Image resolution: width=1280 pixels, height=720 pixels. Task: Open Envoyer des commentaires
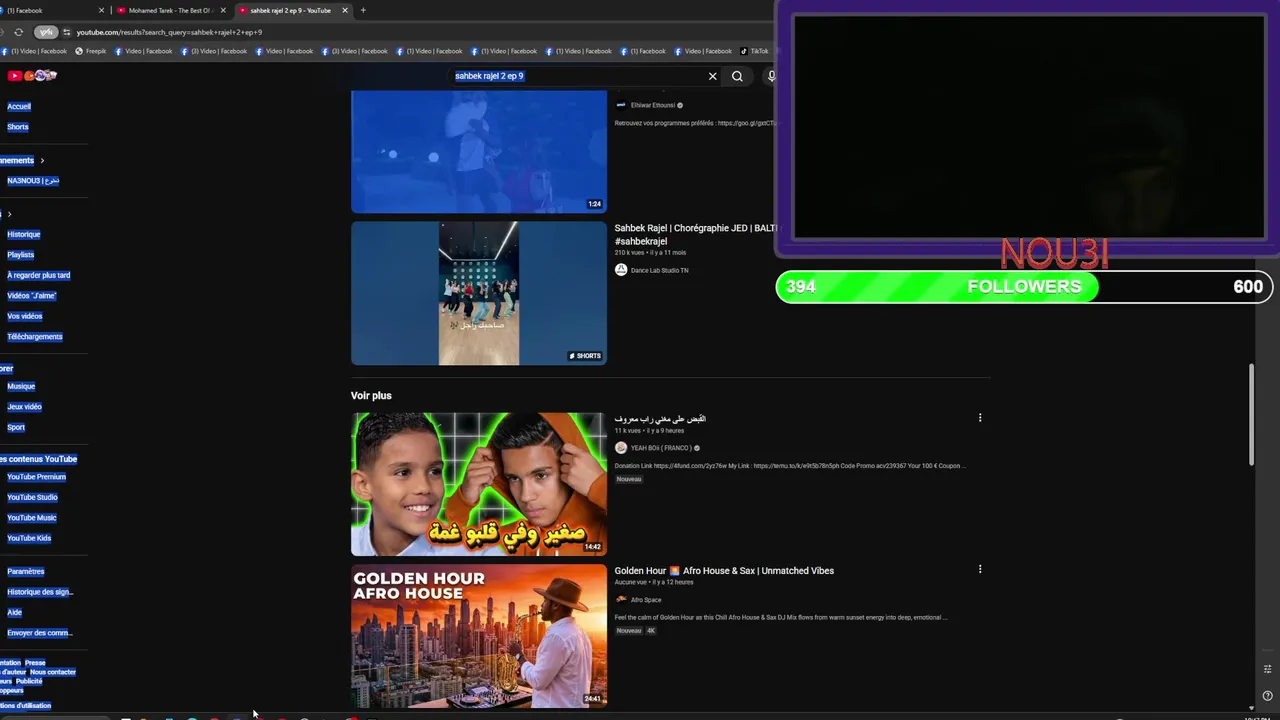pyautogui.click(x=40, y=633)
